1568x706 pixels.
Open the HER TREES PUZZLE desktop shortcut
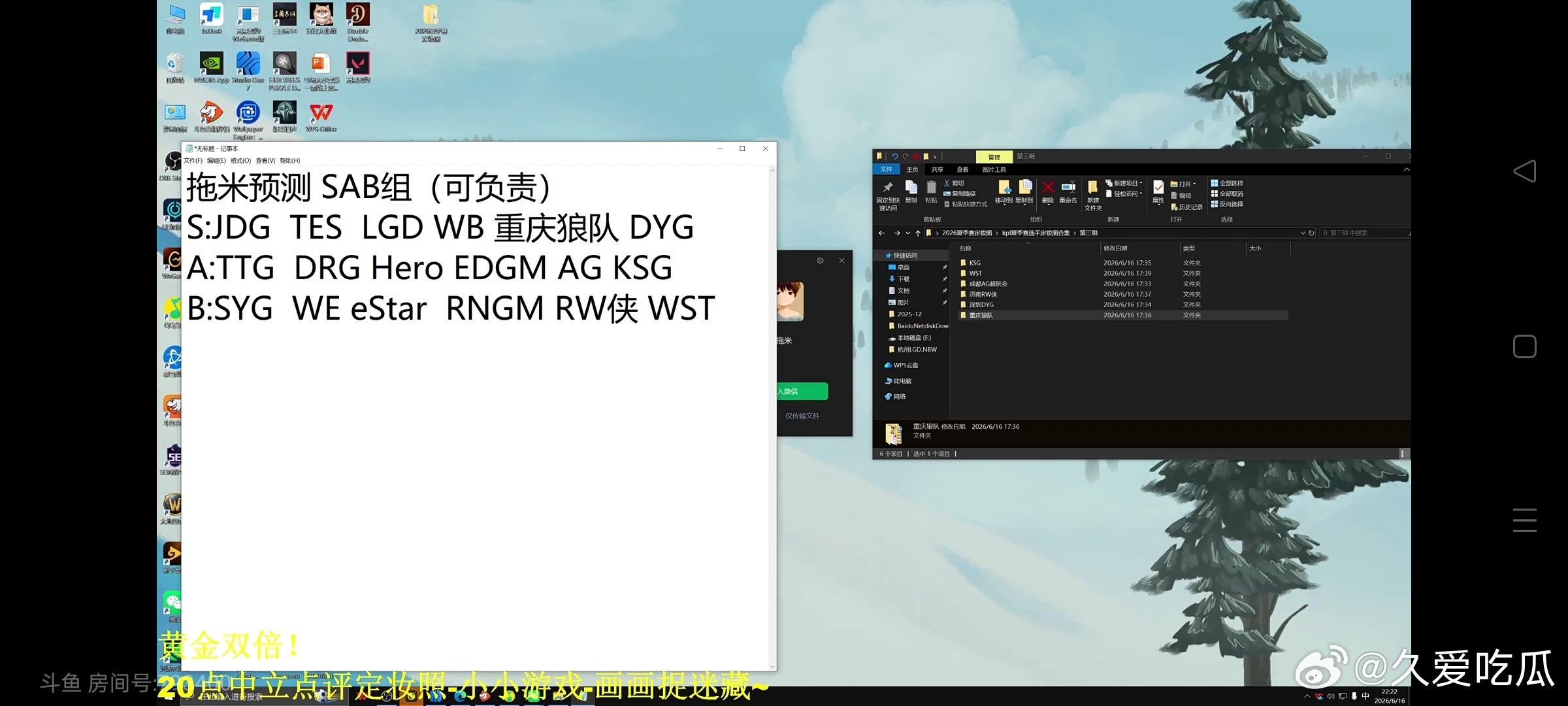coord(285,71)
